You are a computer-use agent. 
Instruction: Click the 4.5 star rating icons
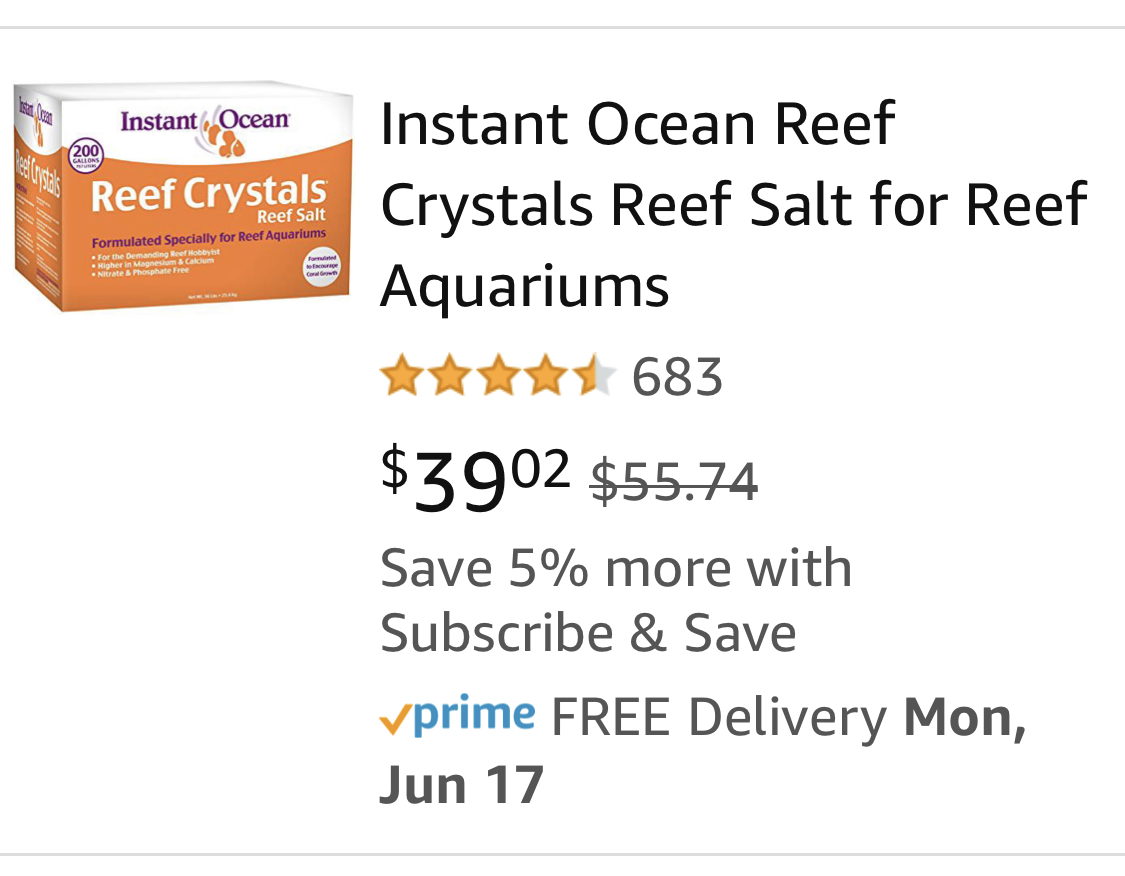(x=498, y=377)
